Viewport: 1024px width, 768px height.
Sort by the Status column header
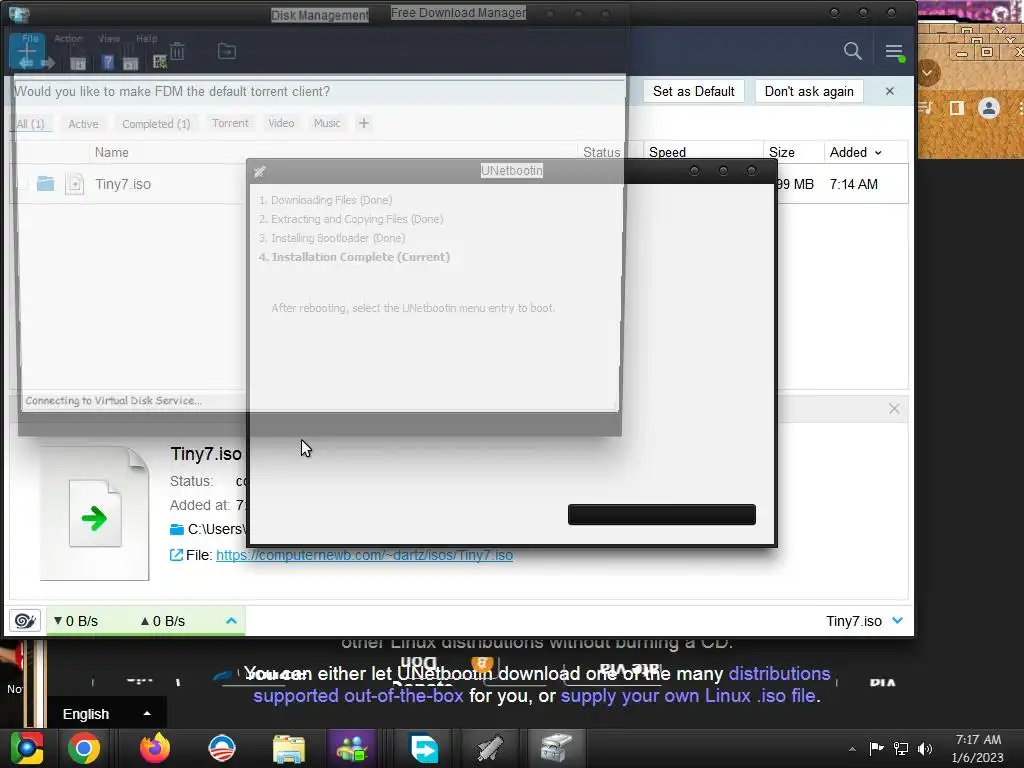(x=601, y=153)
